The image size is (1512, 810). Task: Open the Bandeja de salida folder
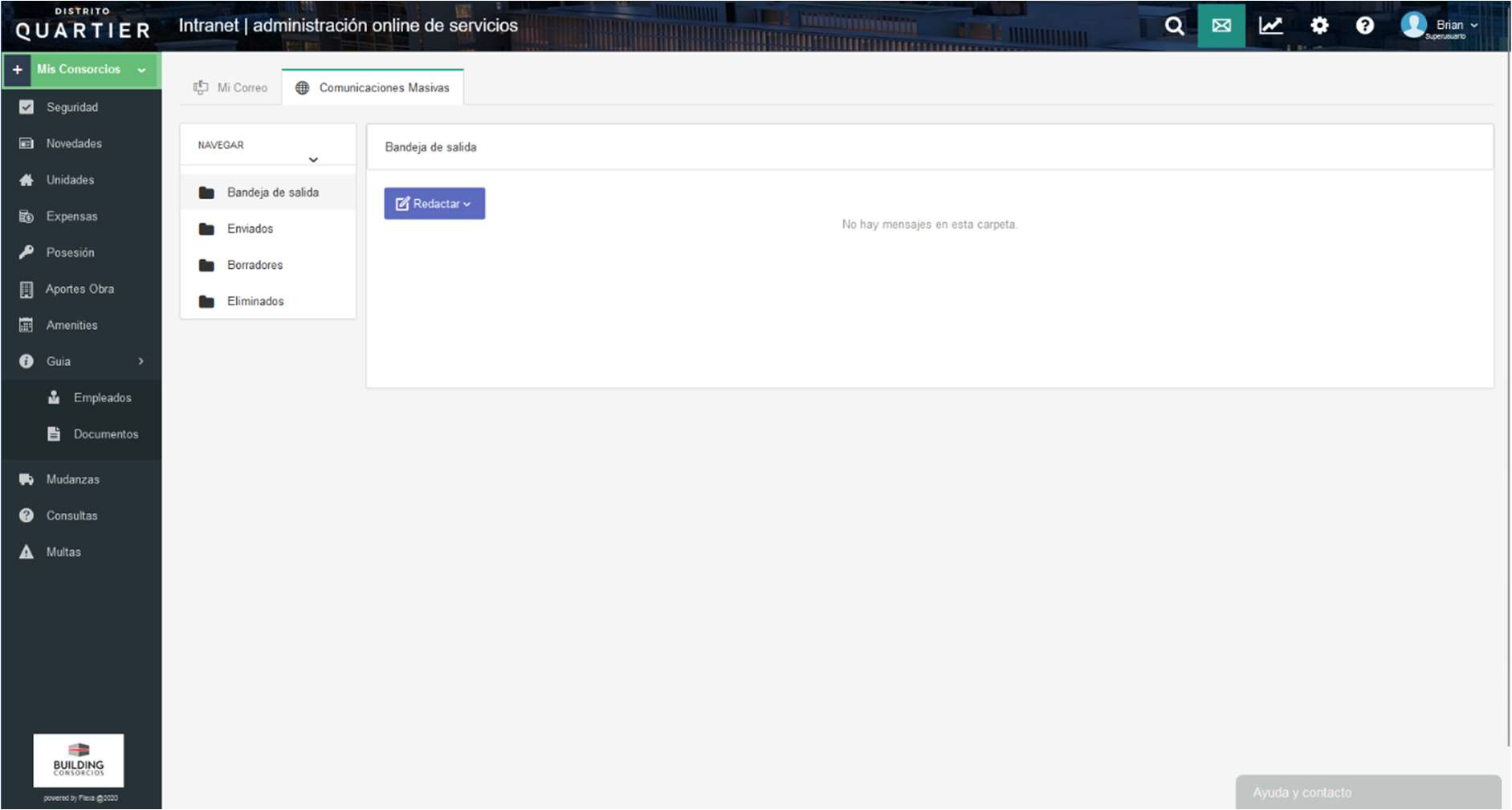[x=268, y=193]
